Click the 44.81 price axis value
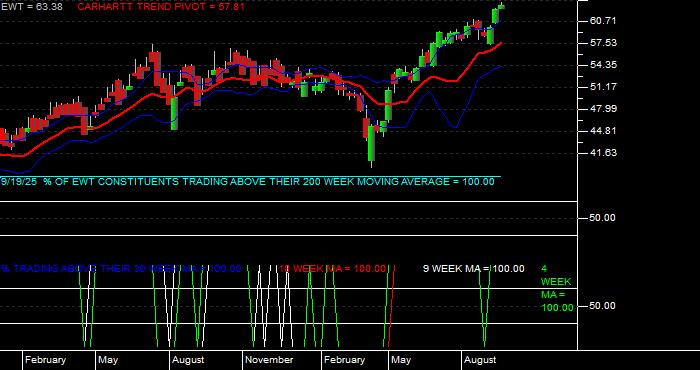The width and height of the screenshot is (700, 370). (x=603, y=131)
